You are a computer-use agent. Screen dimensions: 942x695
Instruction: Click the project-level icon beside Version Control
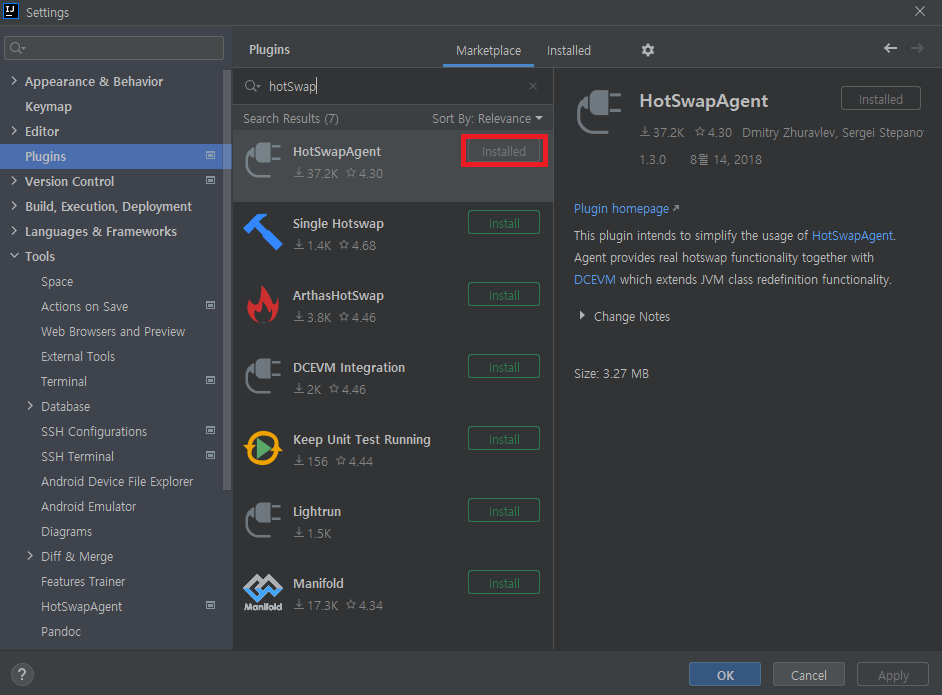coord(210,180)
